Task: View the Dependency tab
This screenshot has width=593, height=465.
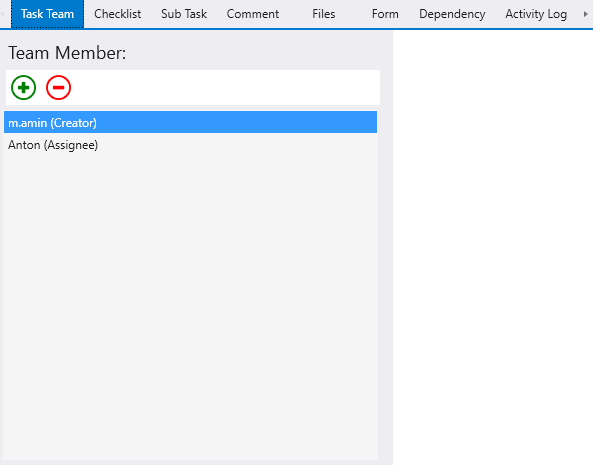Action: pyautogui.click(x=452, y=14)
